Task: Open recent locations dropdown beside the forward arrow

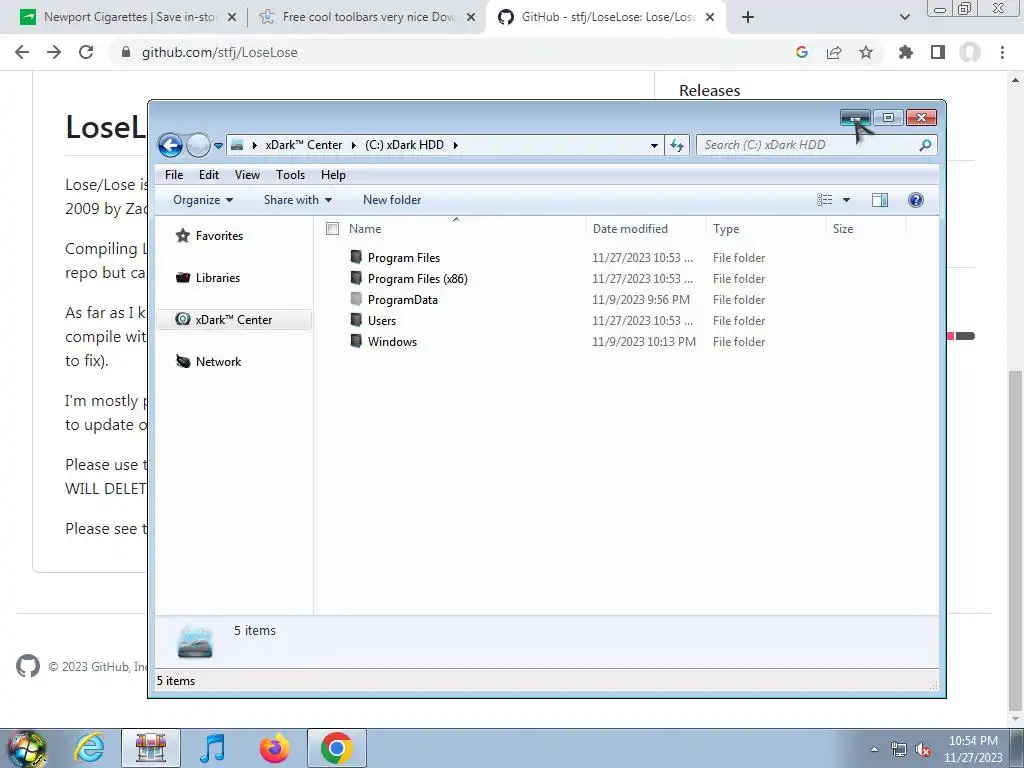Action: 218,146
